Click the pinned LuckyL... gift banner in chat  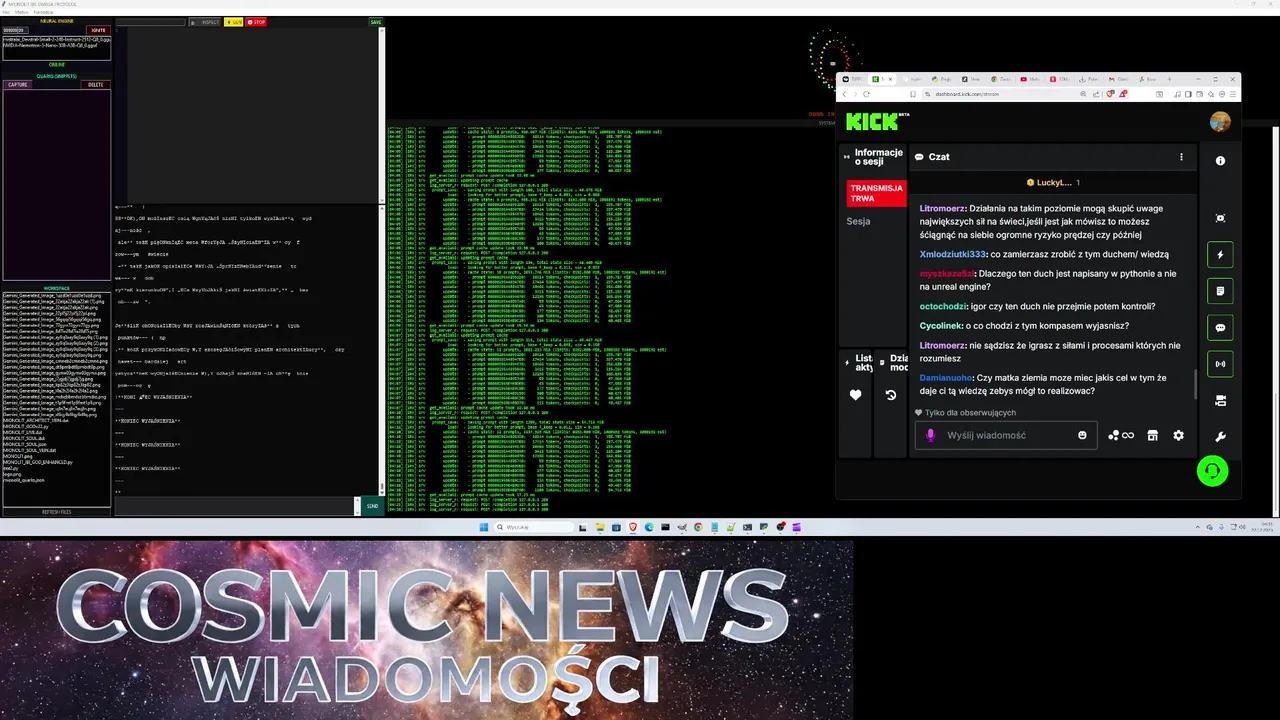1052,183
